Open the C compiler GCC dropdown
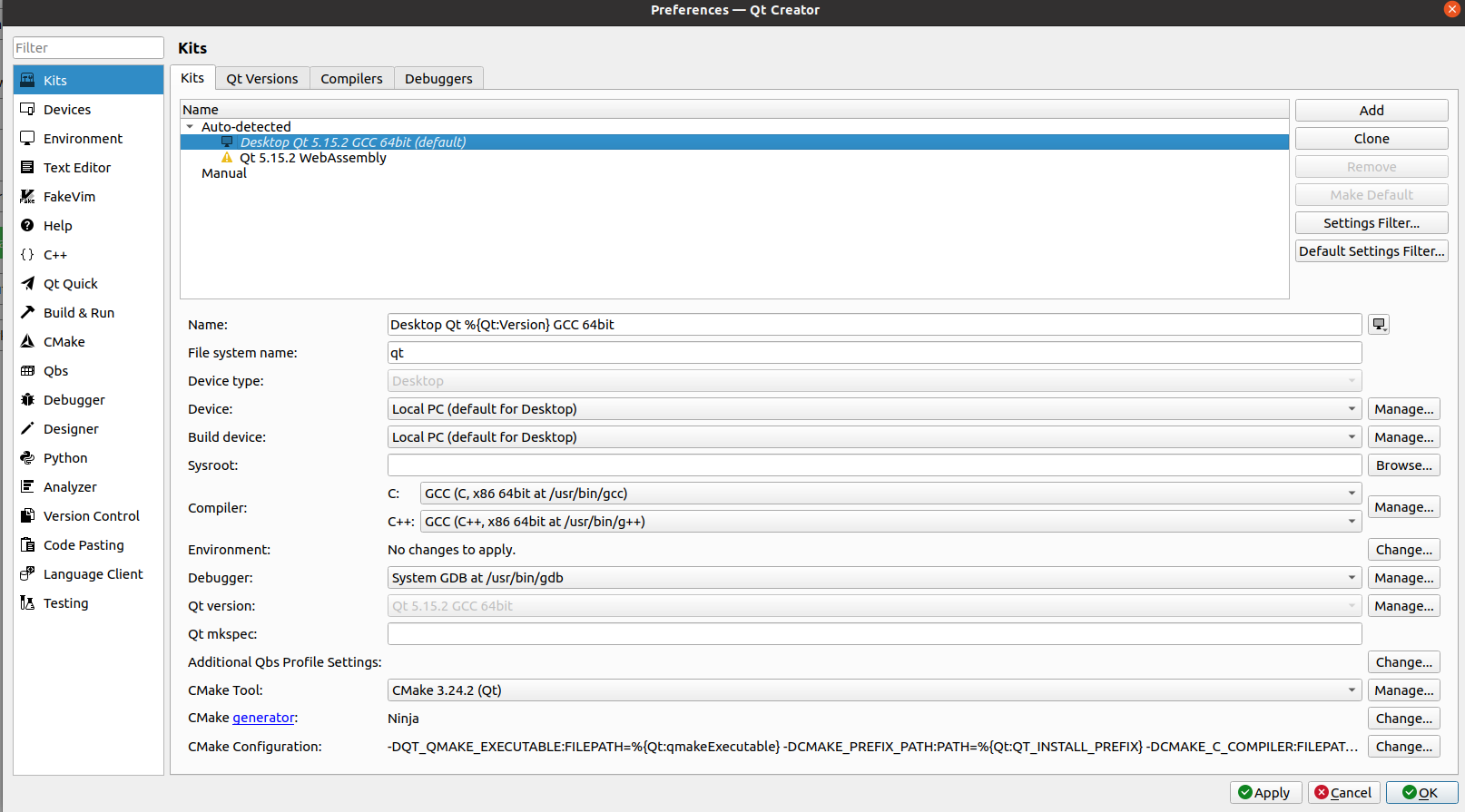Screen dimensions: 1465x812 [x=890, y=494]
